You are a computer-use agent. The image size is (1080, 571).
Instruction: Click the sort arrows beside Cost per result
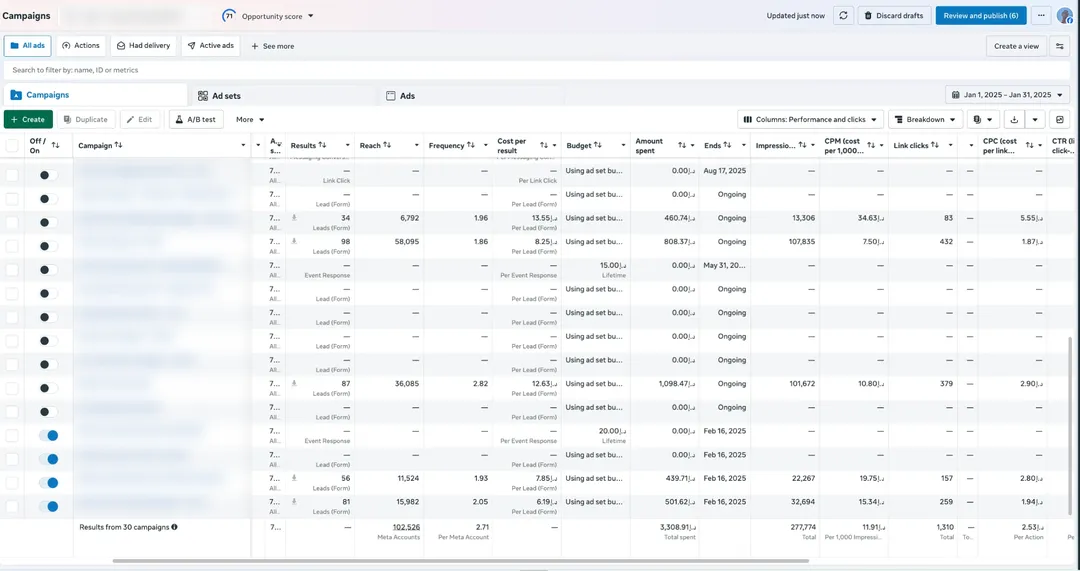click(544, 145)
